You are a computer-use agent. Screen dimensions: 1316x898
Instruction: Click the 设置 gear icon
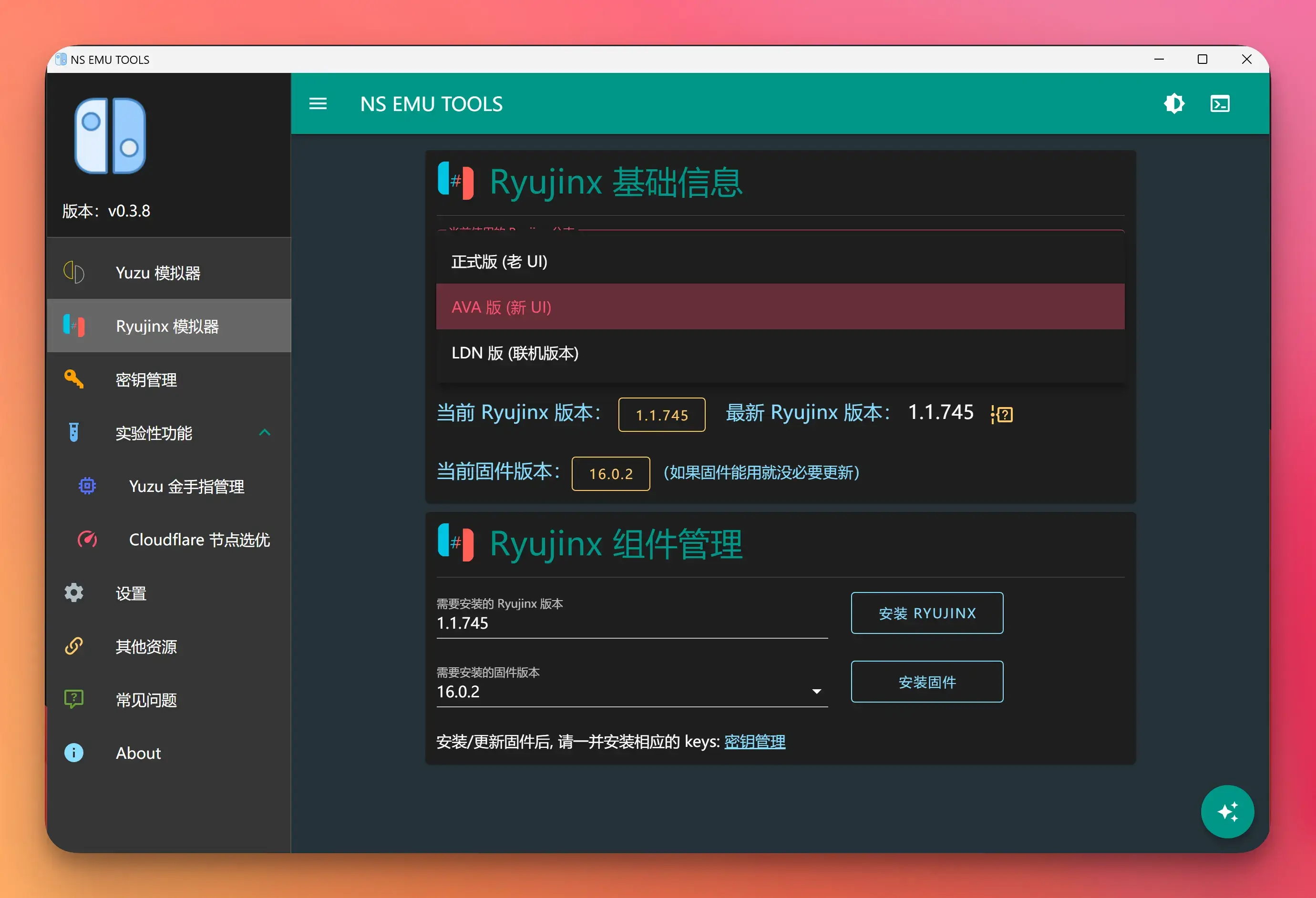(73, 593)
